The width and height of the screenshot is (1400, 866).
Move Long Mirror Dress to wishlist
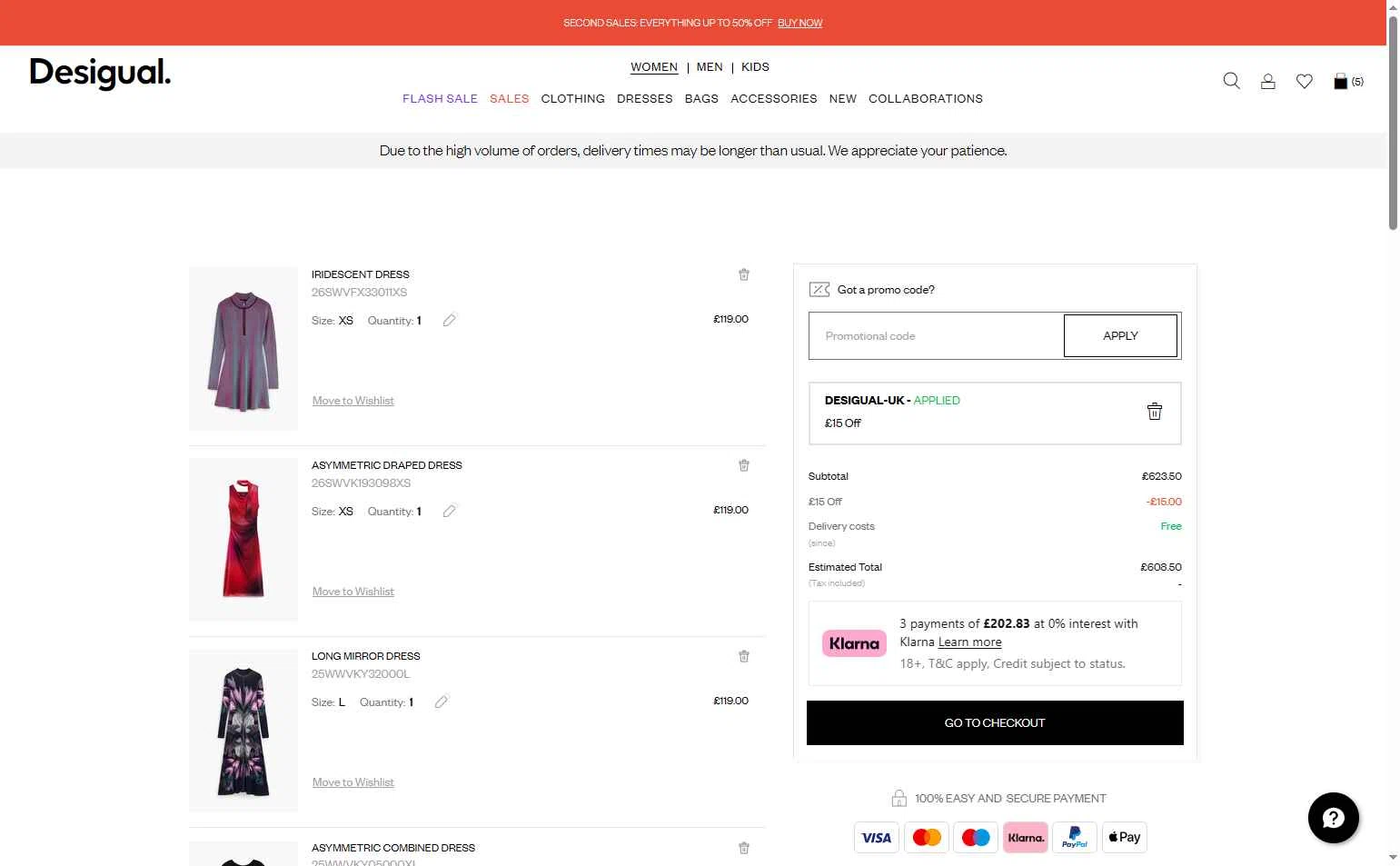click(352, 782)
